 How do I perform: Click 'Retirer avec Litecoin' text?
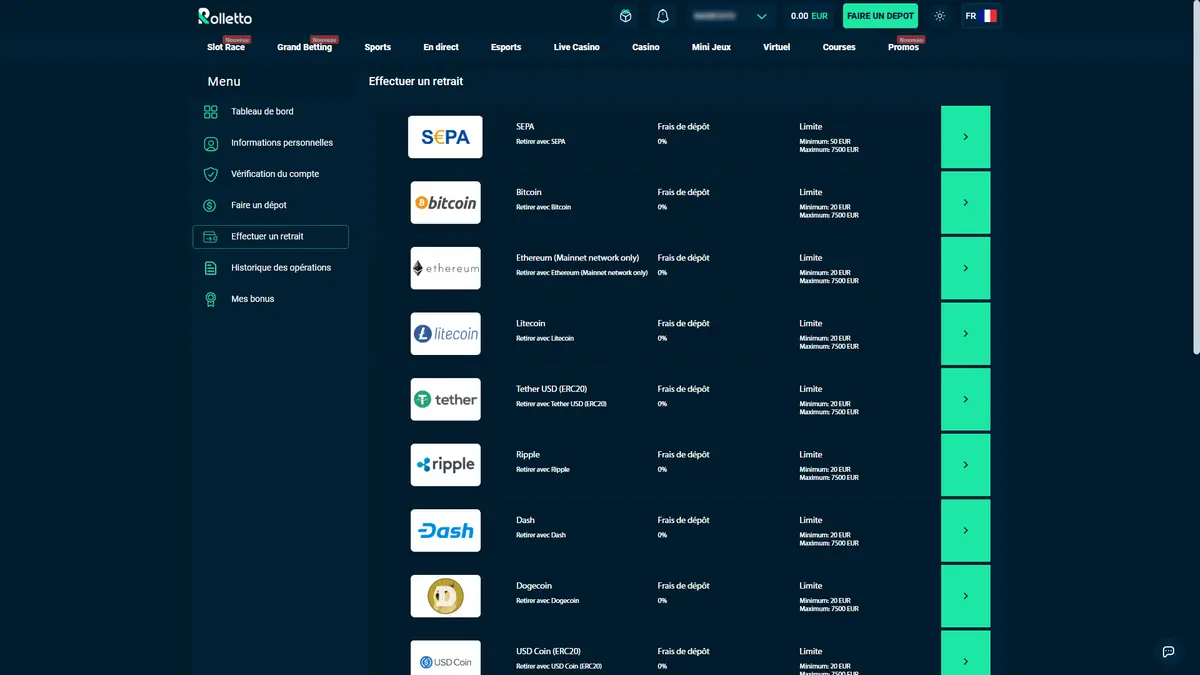(x=545, y=338)
